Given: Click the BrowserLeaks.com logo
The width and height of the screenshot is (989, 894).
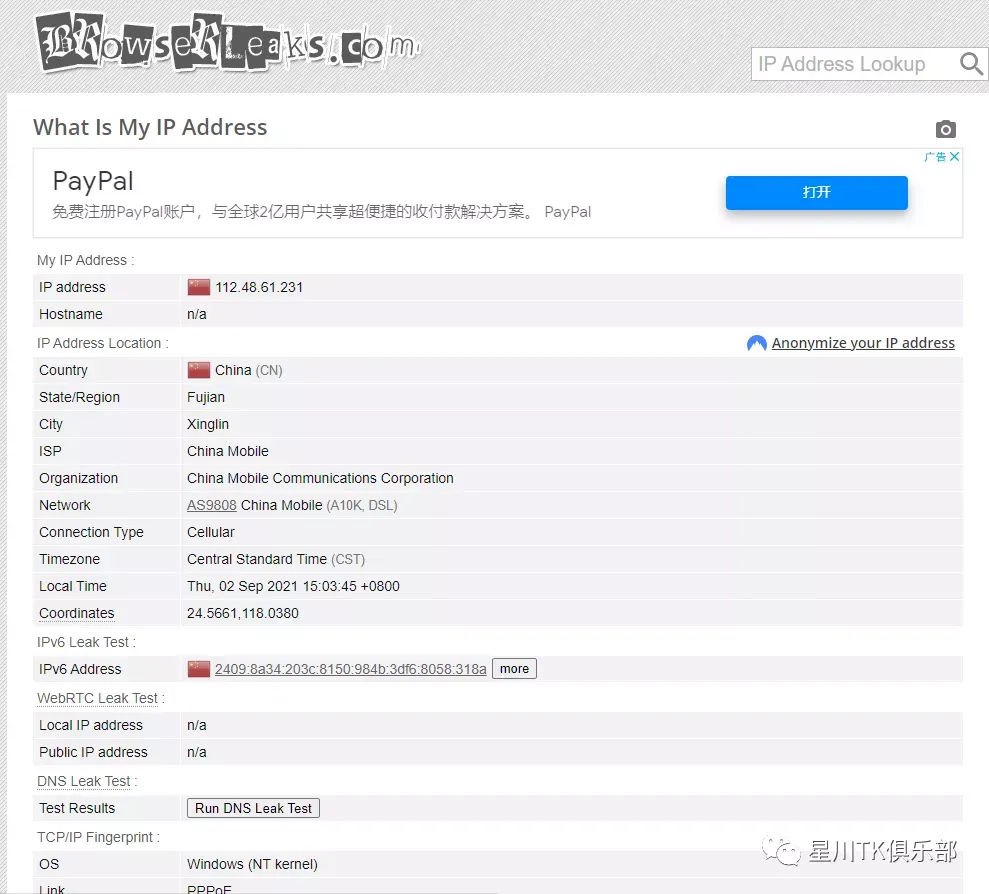Looking at the screenshot, I should pyautogui.click(x=228, y=42).
